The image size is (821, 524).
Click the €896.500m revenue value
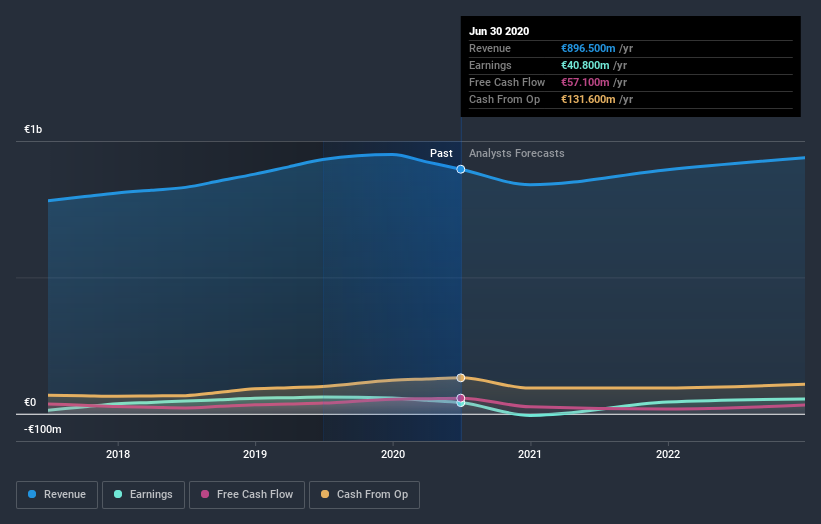click(588, 48)
